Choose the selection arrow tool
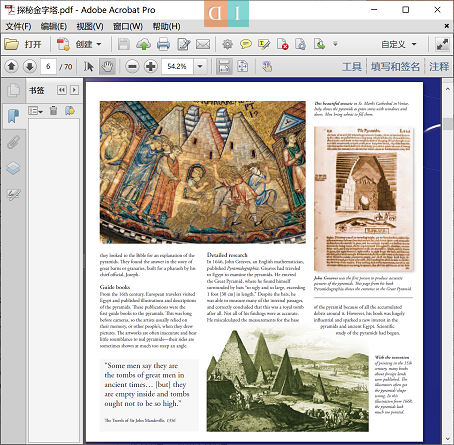Image resolution: width=454 pixels, height=445 pixels. 89,66
